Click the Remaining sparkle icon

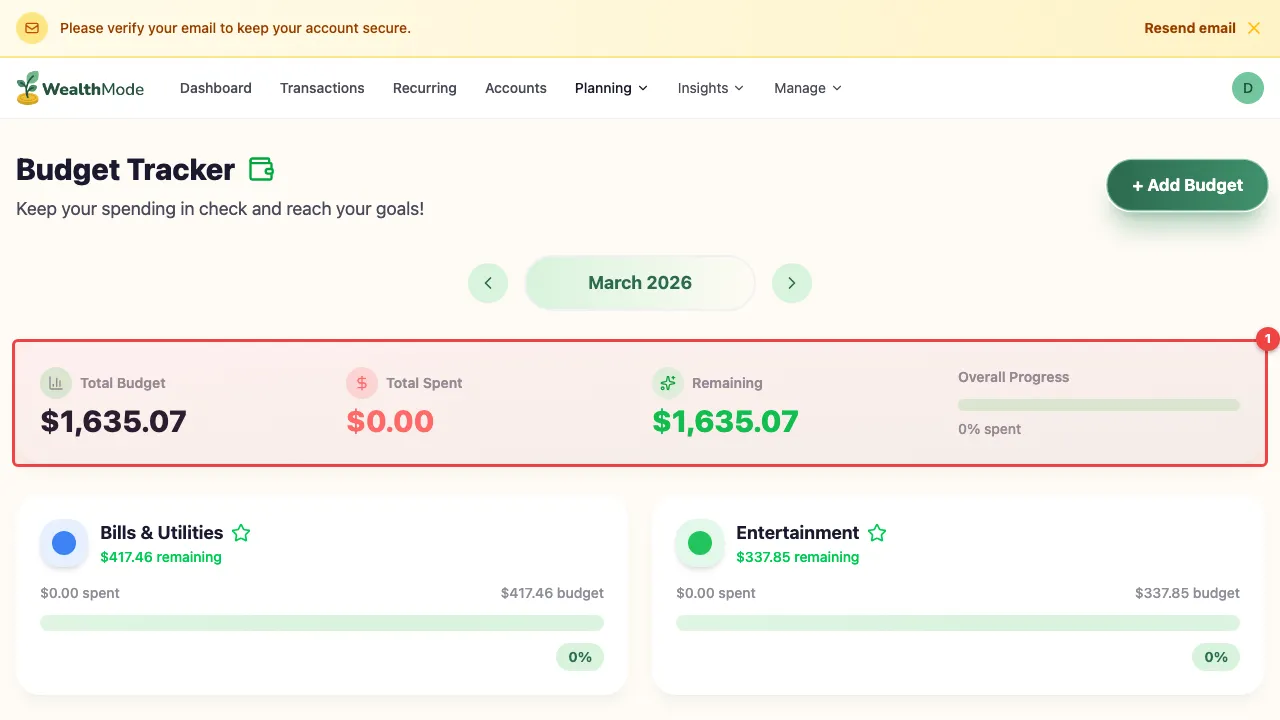668,383
